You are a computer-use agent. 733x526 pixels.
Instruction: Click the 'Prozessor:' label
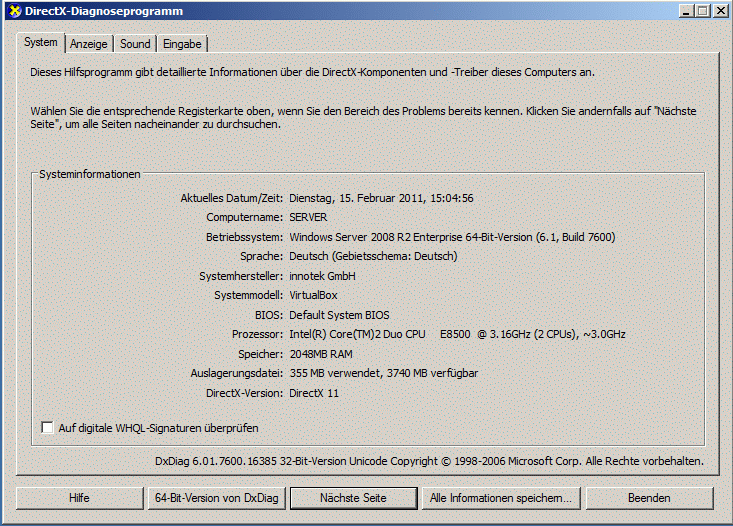click(258, 334)
